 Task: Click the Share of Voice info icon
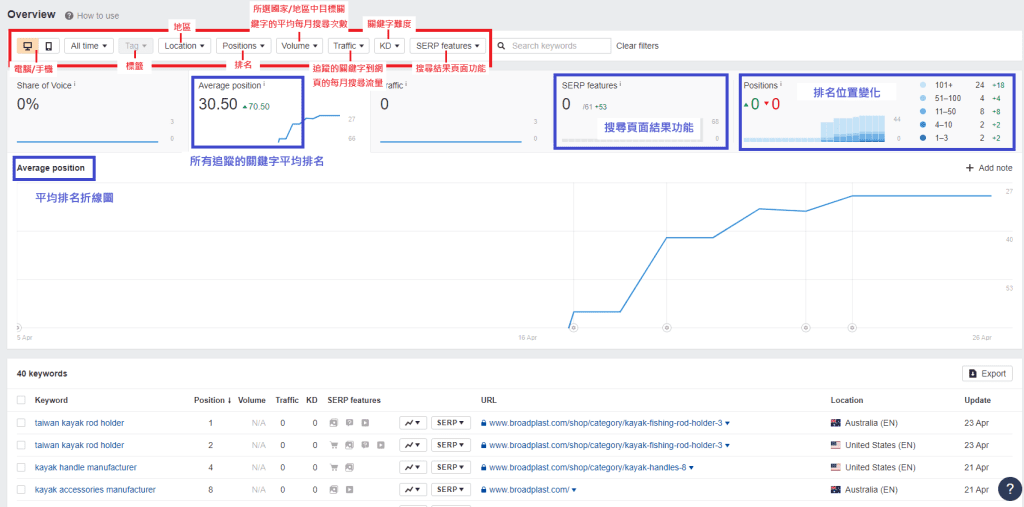tap(75, 84)
